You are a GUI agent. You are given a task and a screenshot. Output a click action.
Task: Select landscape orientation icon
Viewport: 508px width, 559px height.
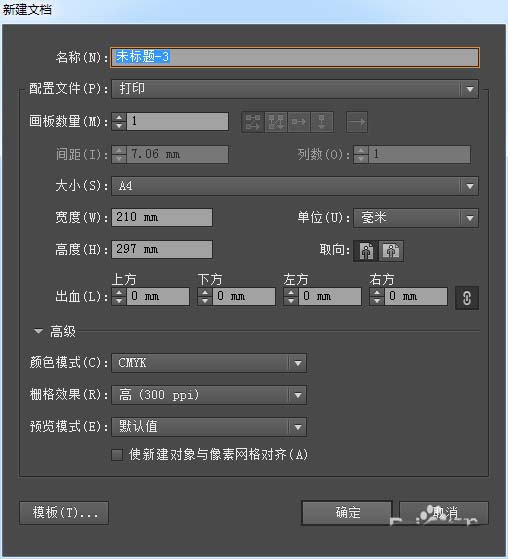coord(391,251)
